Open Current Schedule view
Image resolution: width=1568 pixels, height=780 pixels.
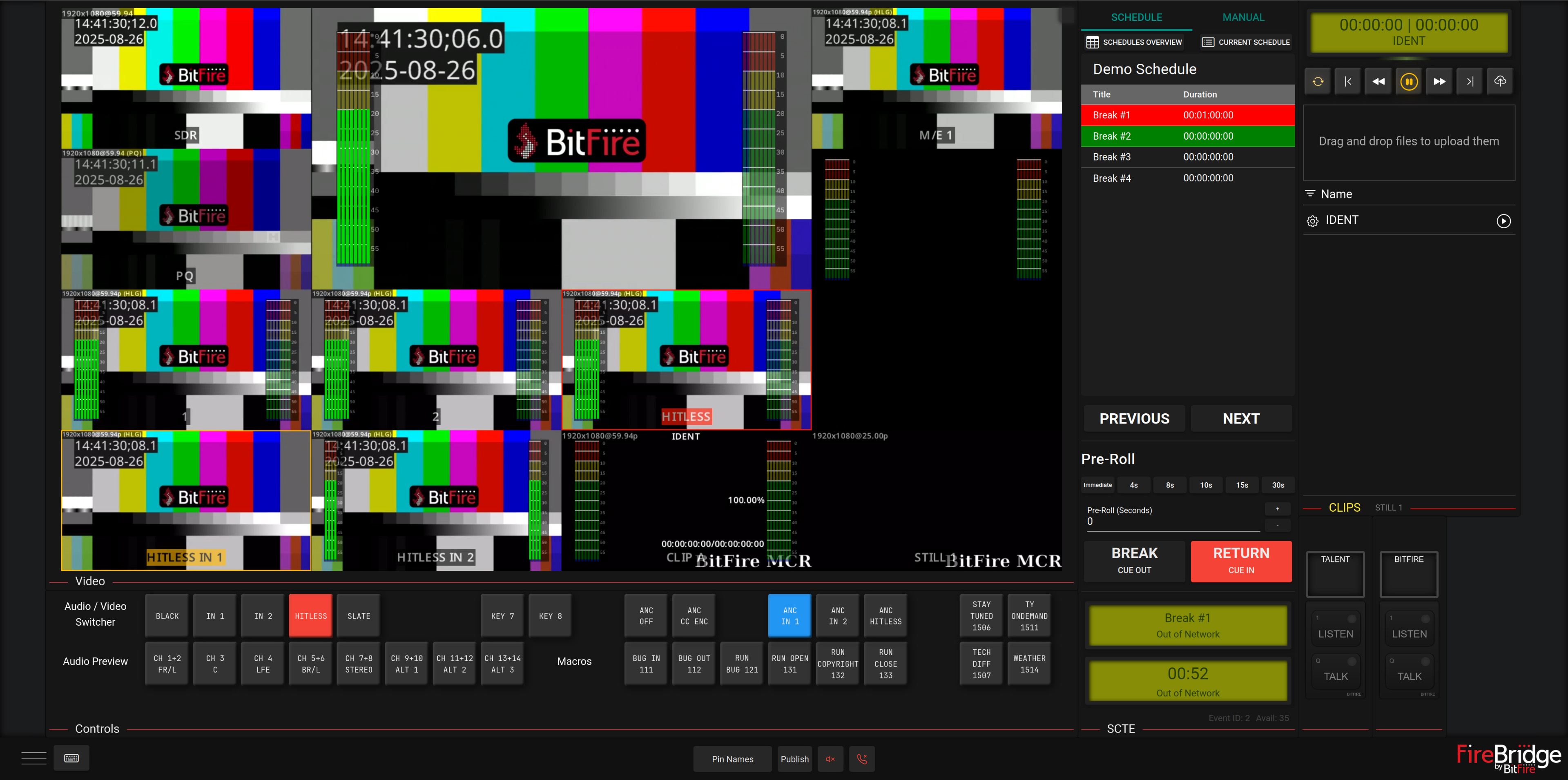(1245, 42)
